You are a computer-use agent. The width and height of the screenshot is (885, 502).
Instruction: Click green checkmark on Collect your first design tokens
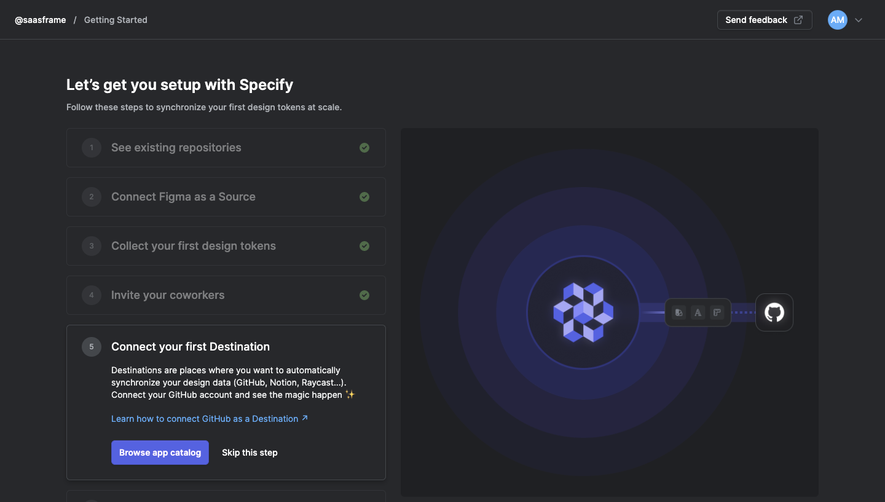click(x=365, y=246)
